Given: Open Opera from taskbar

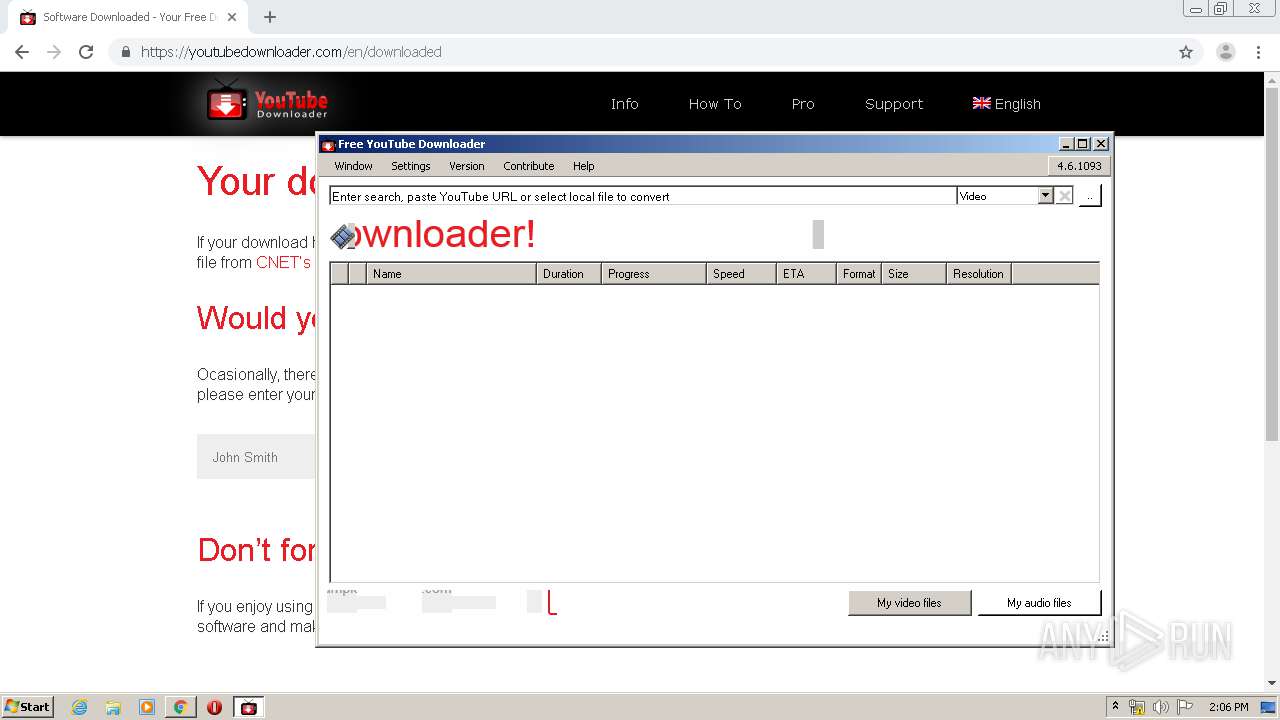Looking at the screenshot, I should coord(214,707).
